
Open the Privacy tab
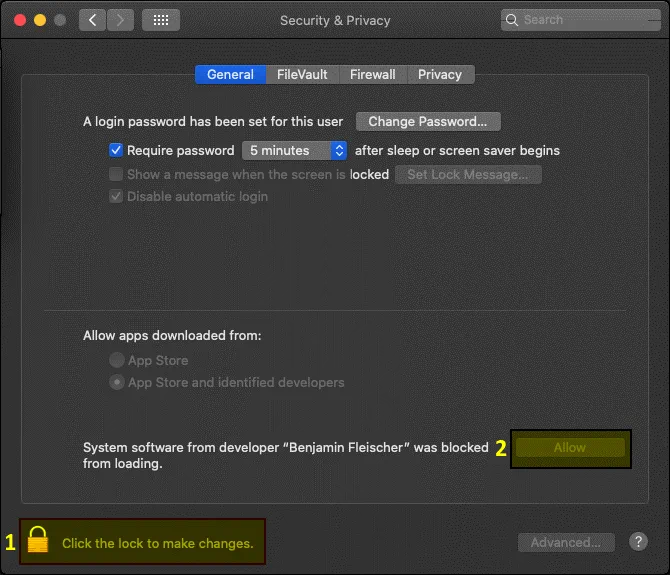440,75
